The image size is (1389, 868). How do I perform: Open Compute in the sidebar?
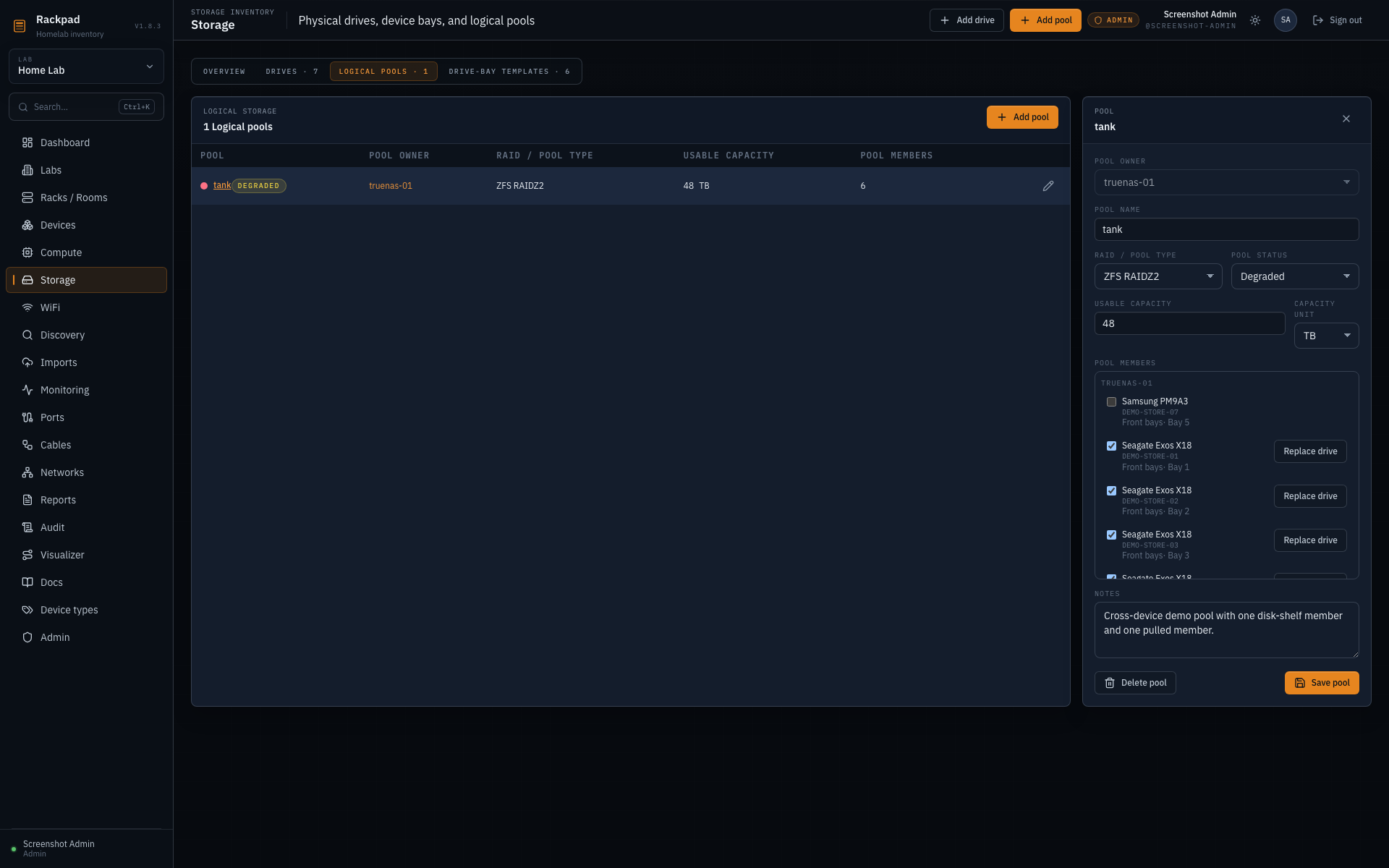point(86,252)
